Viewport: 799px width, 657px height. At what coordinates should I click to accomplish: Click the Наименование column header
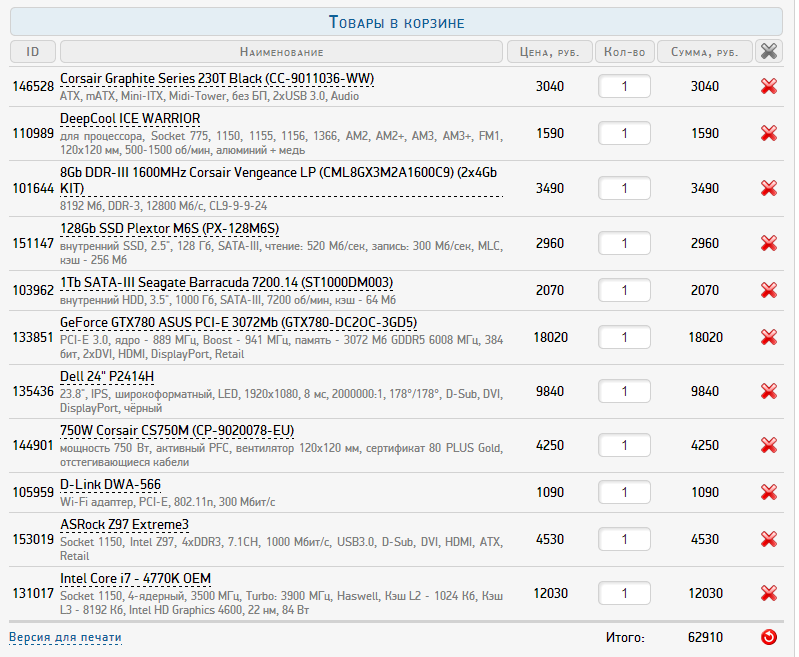(281, 51)
